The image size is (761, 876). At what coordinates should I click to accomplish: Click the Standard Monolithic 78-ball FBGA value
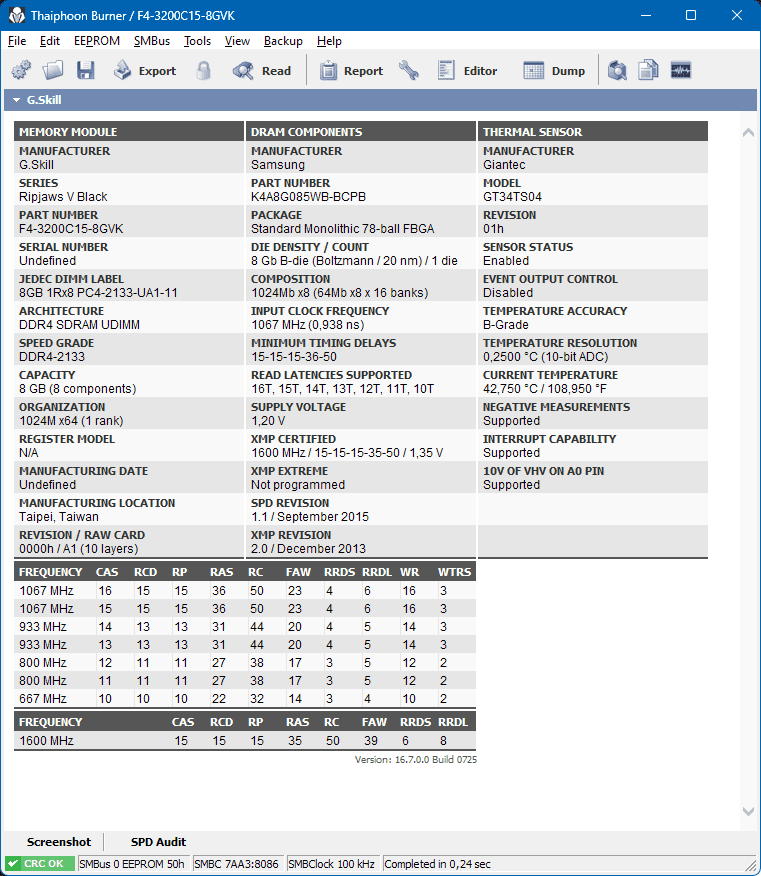pyautogui.click(x=343, y=229)
